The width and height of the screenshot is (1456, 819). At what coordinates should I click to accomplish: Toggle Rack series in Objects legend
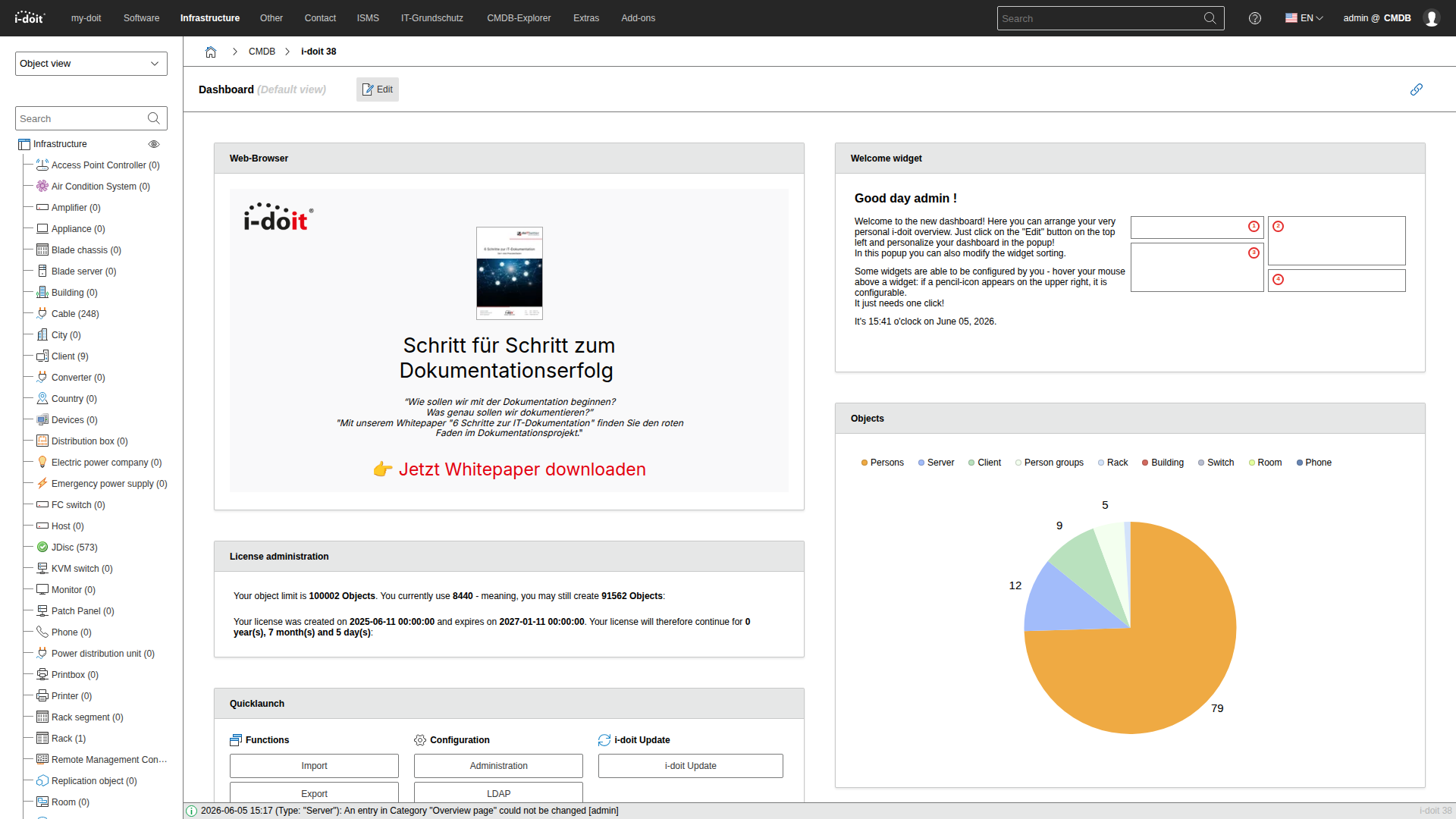click(1113, 463)
